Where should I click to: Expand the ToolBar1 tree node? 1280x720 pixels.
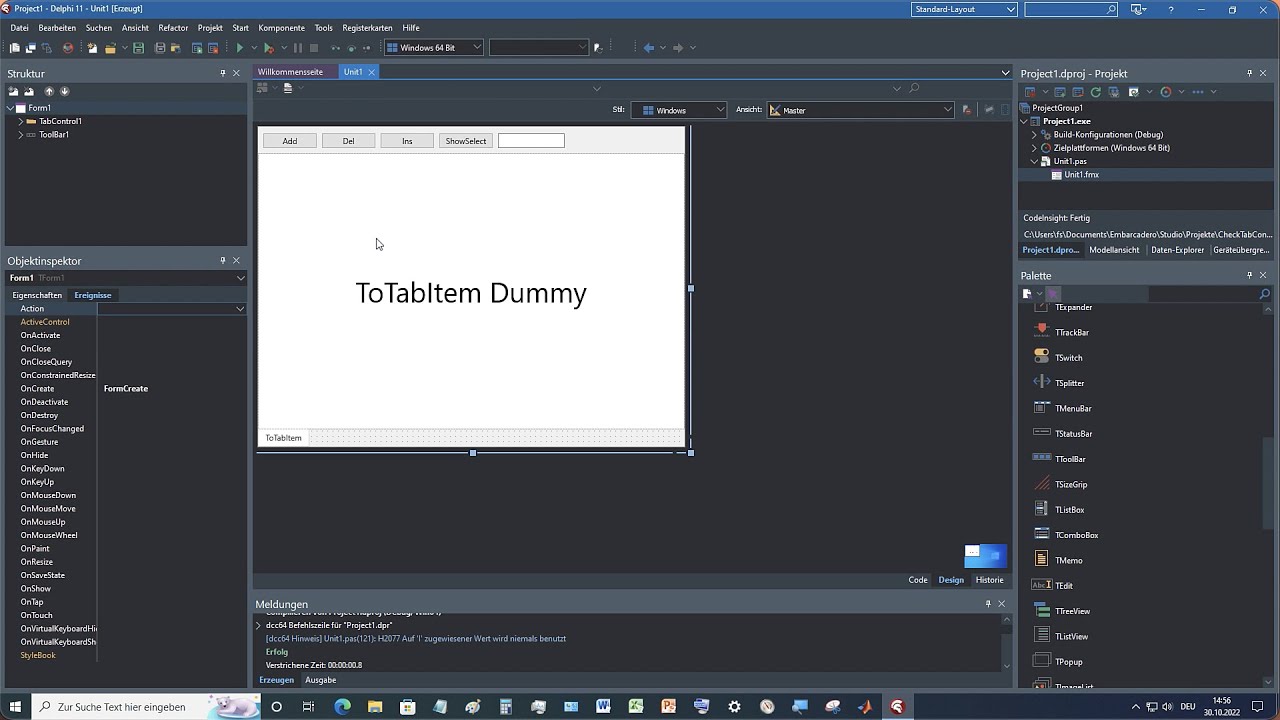[x=20, y=134]
